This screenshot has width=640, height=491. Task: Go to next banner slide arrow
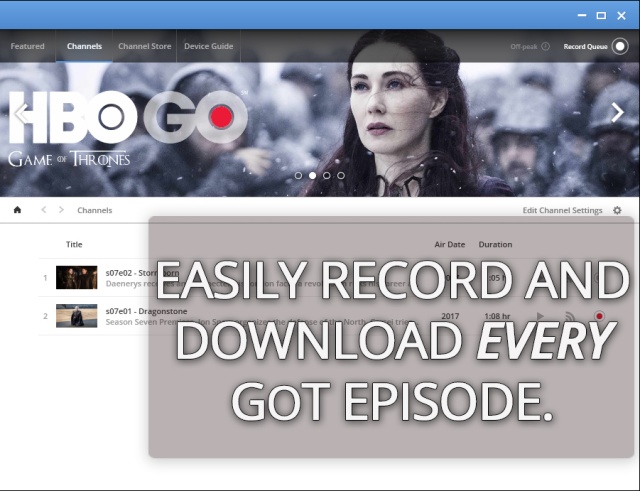[617, 113]
